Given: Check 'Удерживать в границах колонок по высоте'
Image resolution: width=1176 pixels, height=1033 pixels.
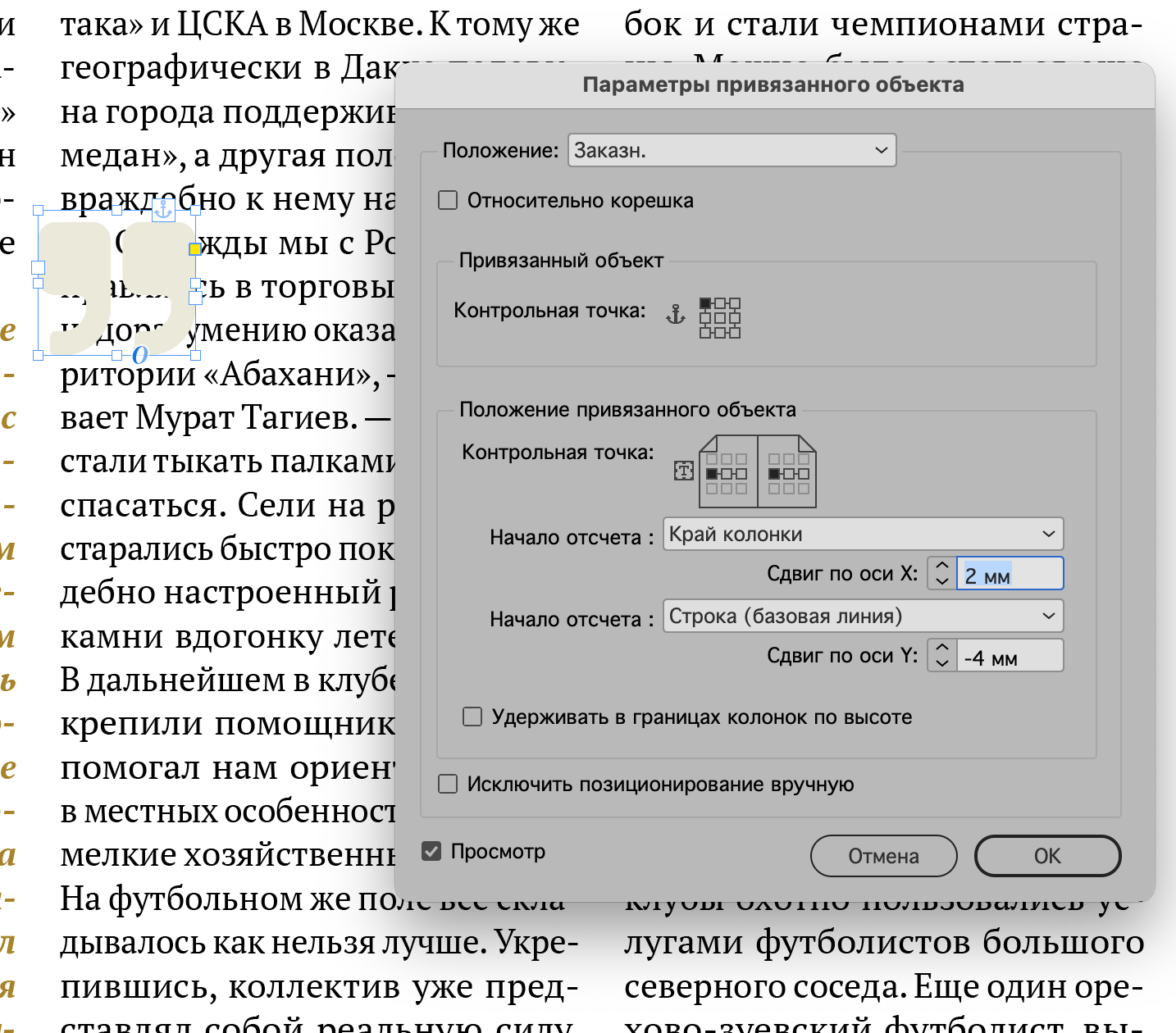Looking at the screenshot, I should click(x=472, y=717).
